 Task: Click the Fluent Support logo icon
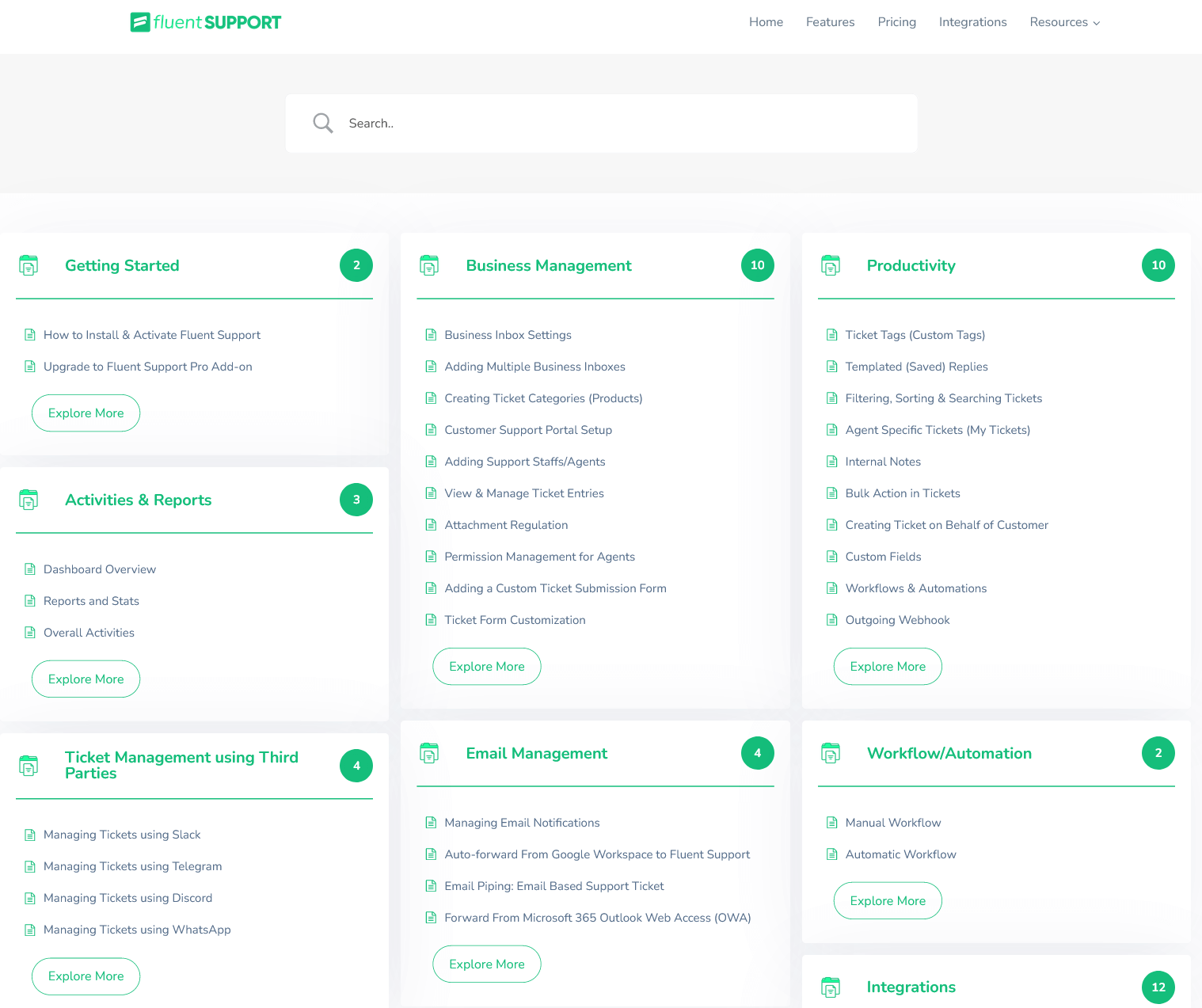[139, 22]
